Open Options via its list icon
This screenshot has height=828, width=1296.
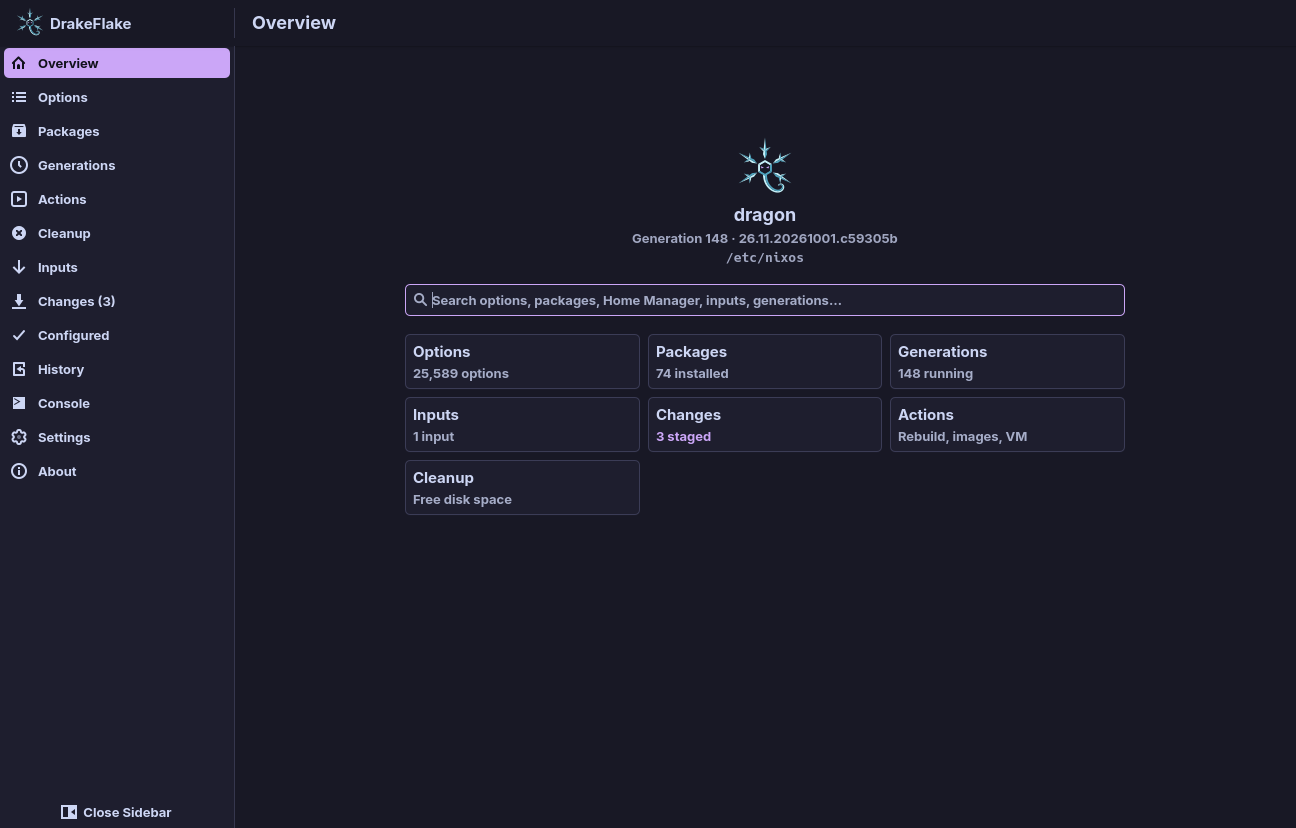[x=19, y=97]
